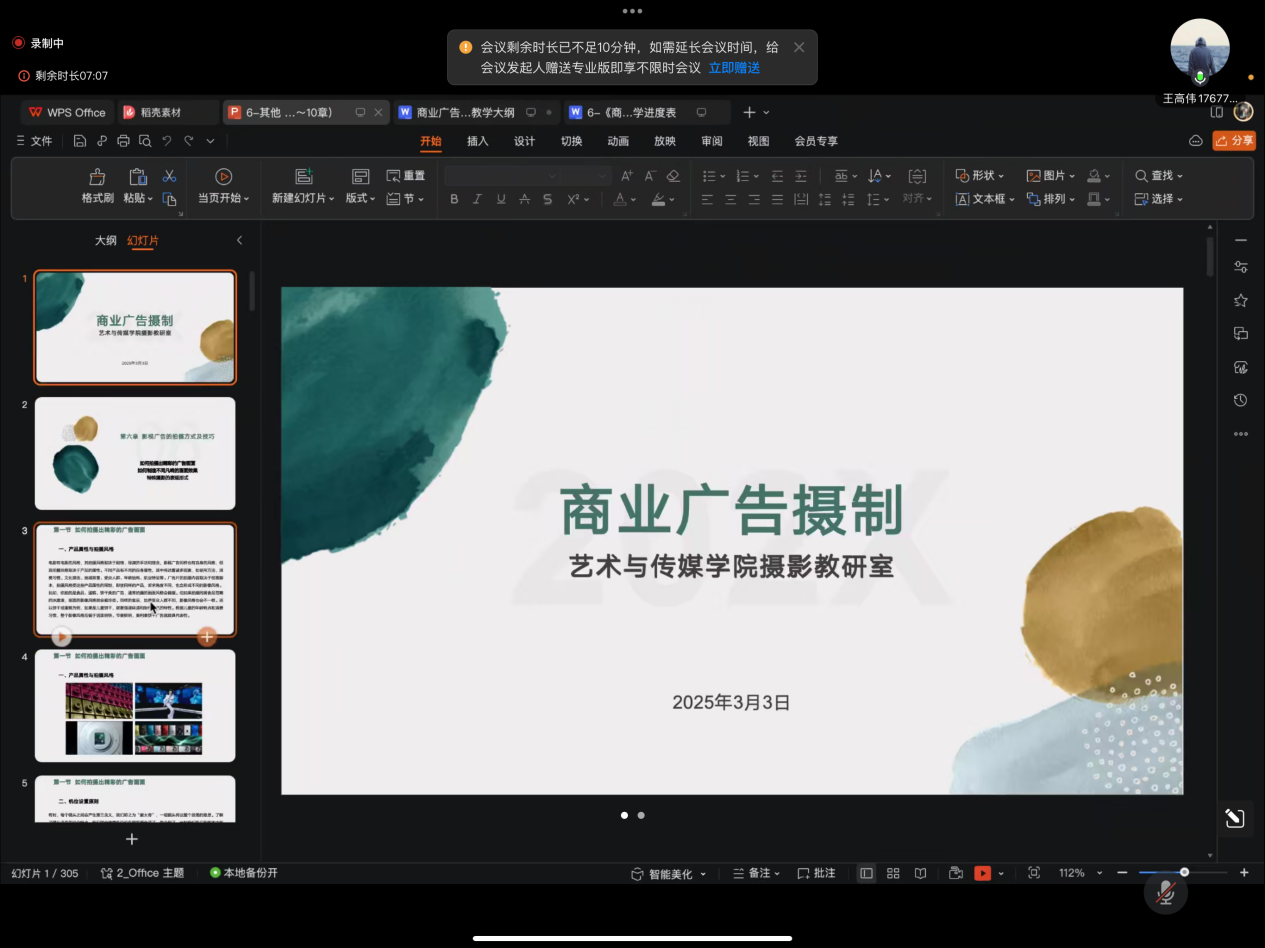This screenshot has width=1265, height=948.
Task: Click the 立即赠送 link in notification
Action: click(734, 68)
